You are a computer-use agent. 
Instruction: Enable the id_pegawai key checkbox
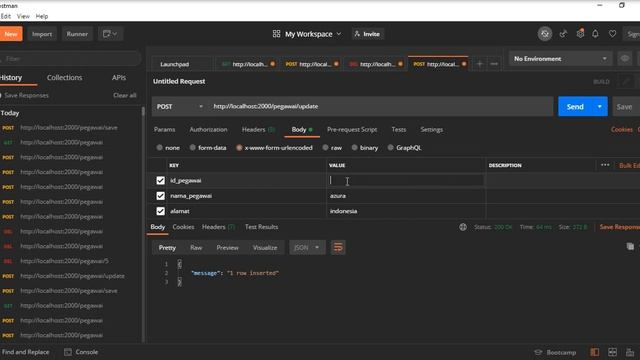pos(160,180)
